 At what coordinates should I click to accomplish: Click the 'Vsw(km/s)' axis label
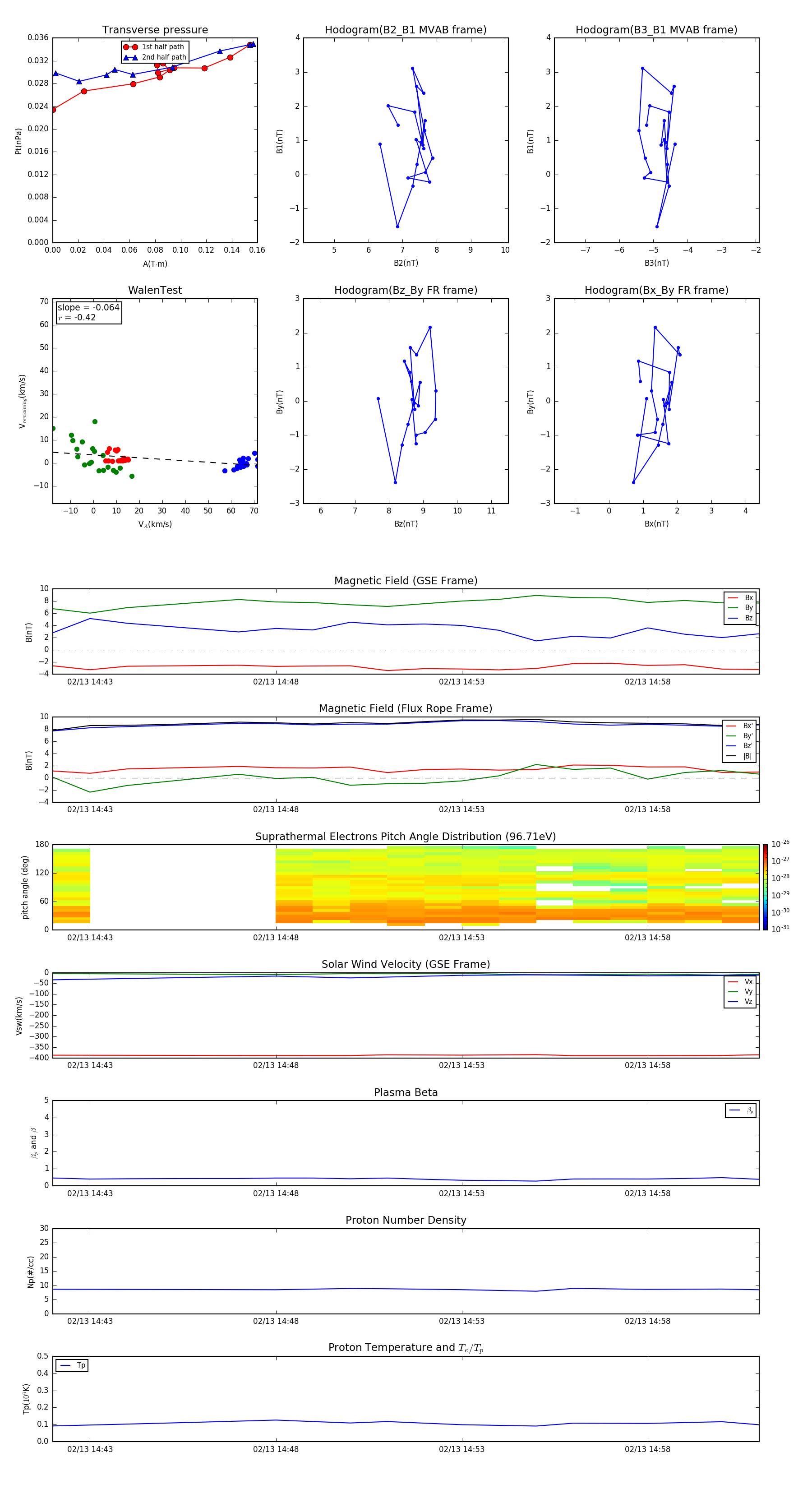click(x=19, y=1016)
